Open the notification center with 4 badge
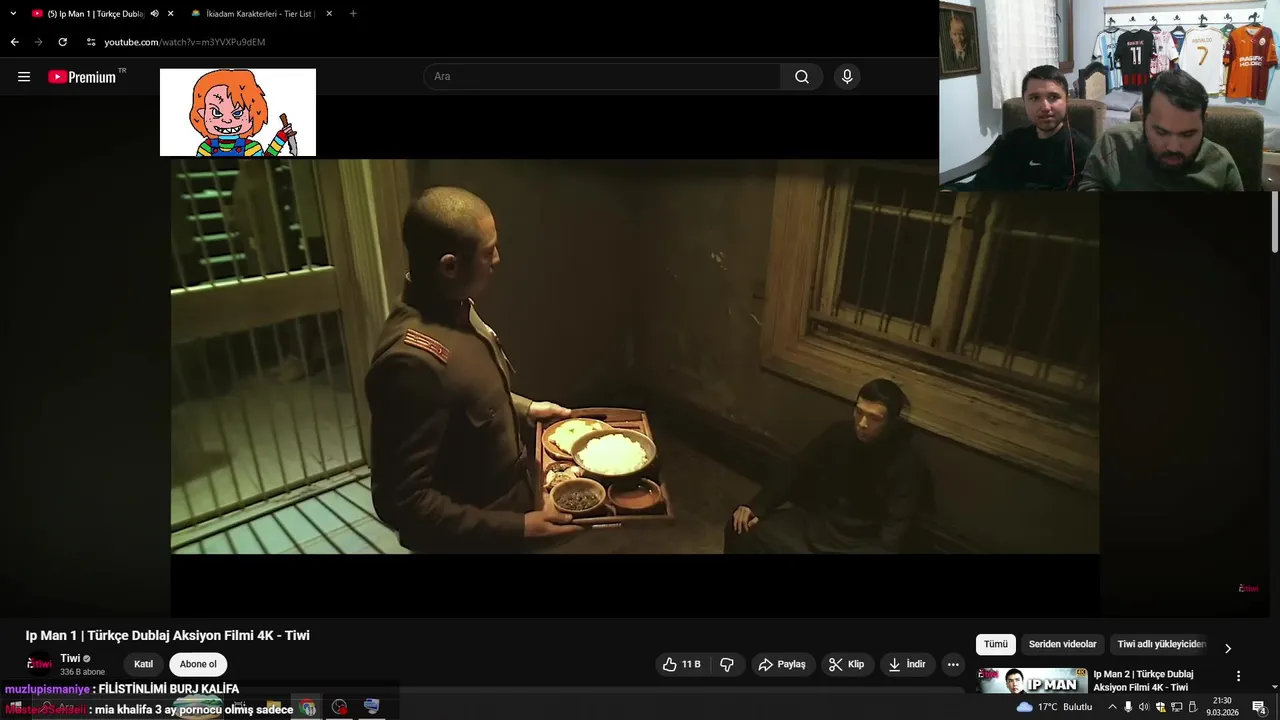This screenshot has height=720, width=1280. (1259, 707)
